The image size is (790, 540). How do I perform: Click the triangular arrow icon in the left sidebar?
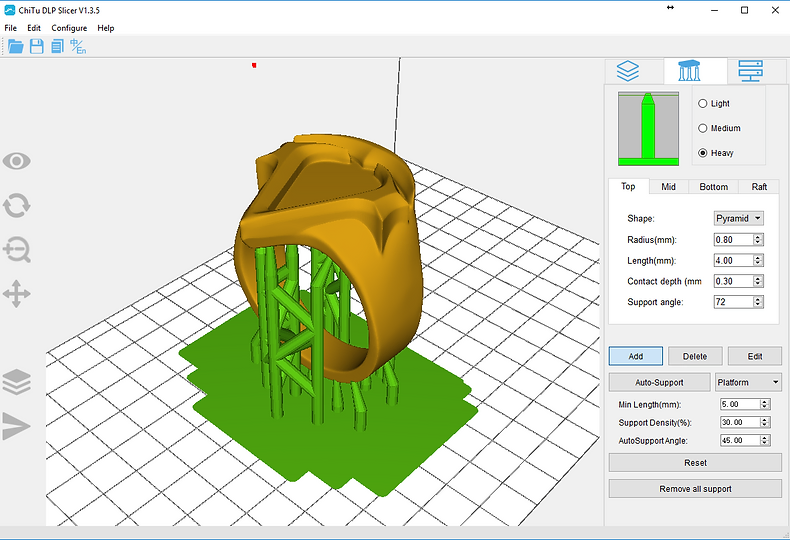[x=17, y=426]
